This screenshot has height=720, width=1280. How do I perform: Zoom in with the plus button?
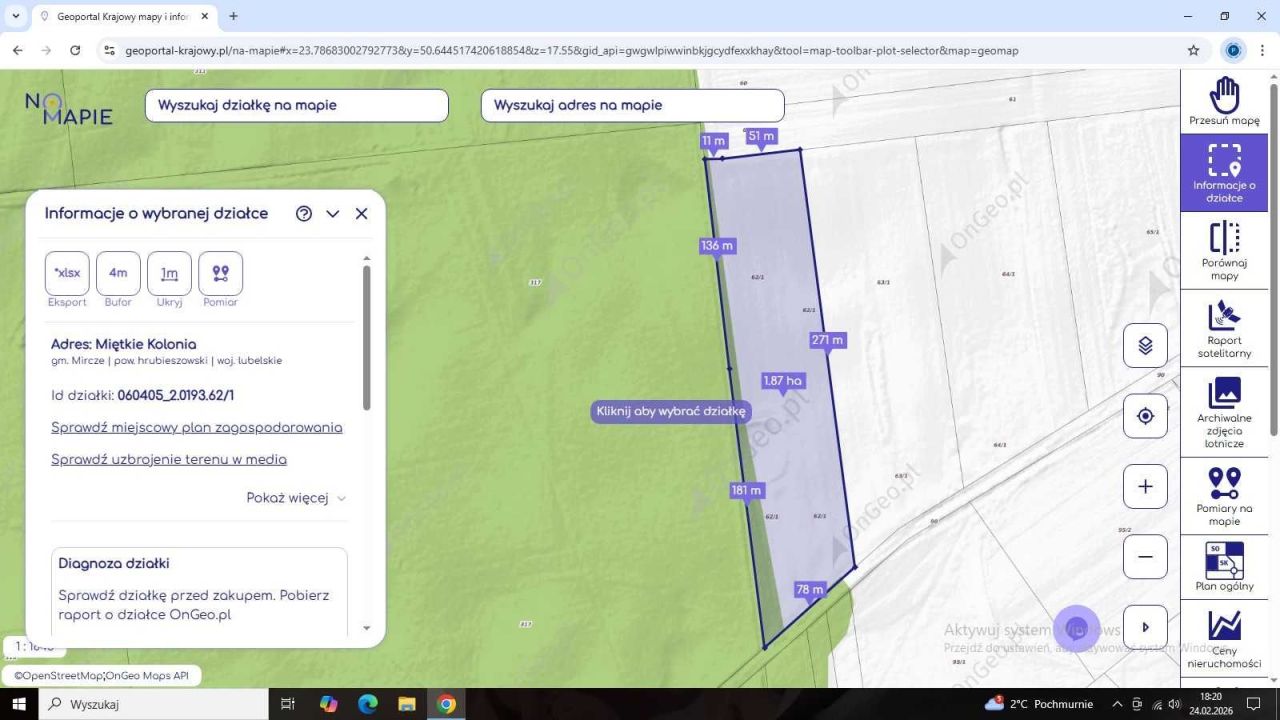1145,487
